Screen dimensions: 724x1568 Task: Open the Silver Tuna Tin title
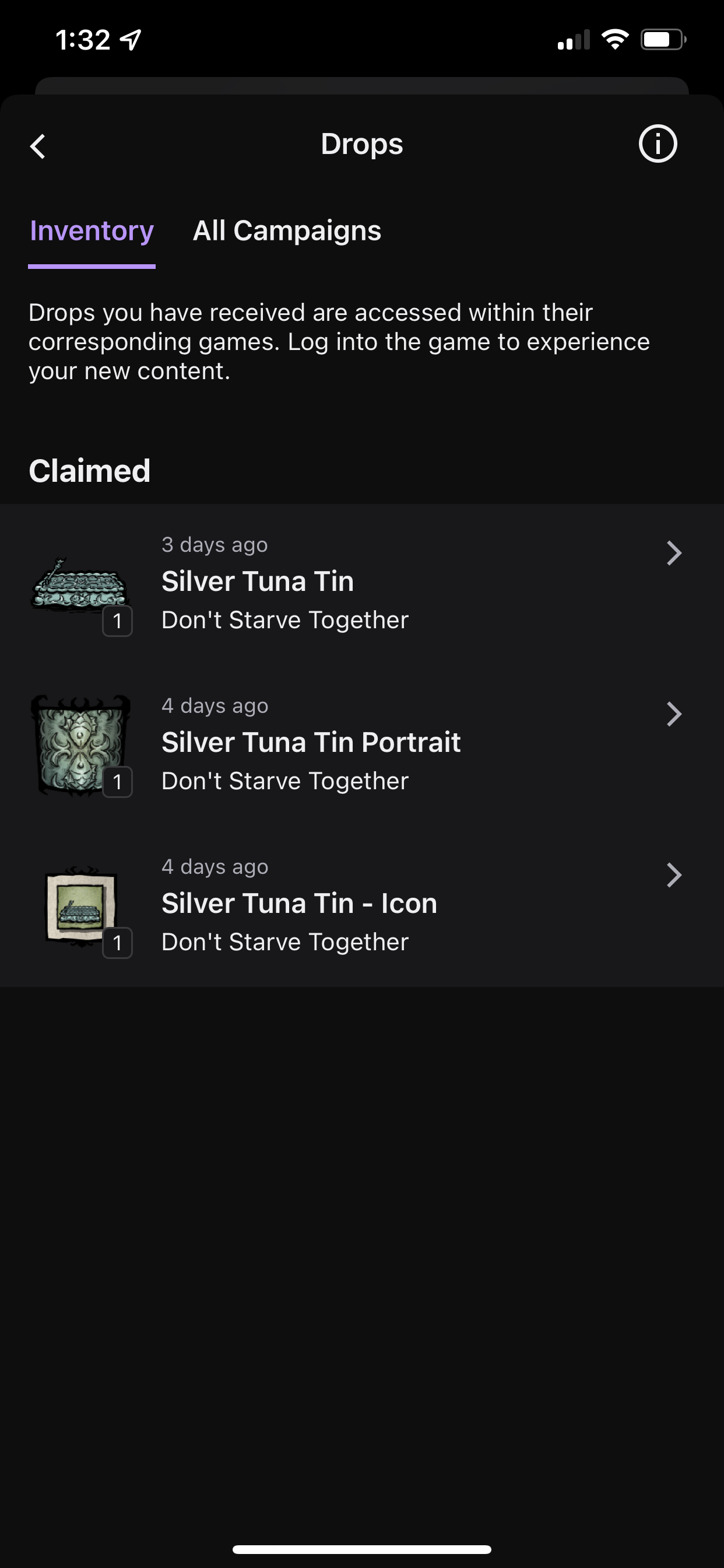(x=257, y=582)
